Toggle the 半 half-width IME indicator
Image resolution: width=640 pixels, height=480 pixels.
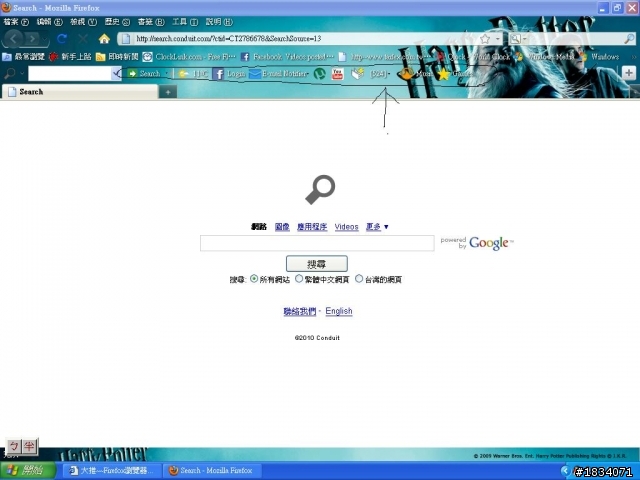(x=29, y=446)
